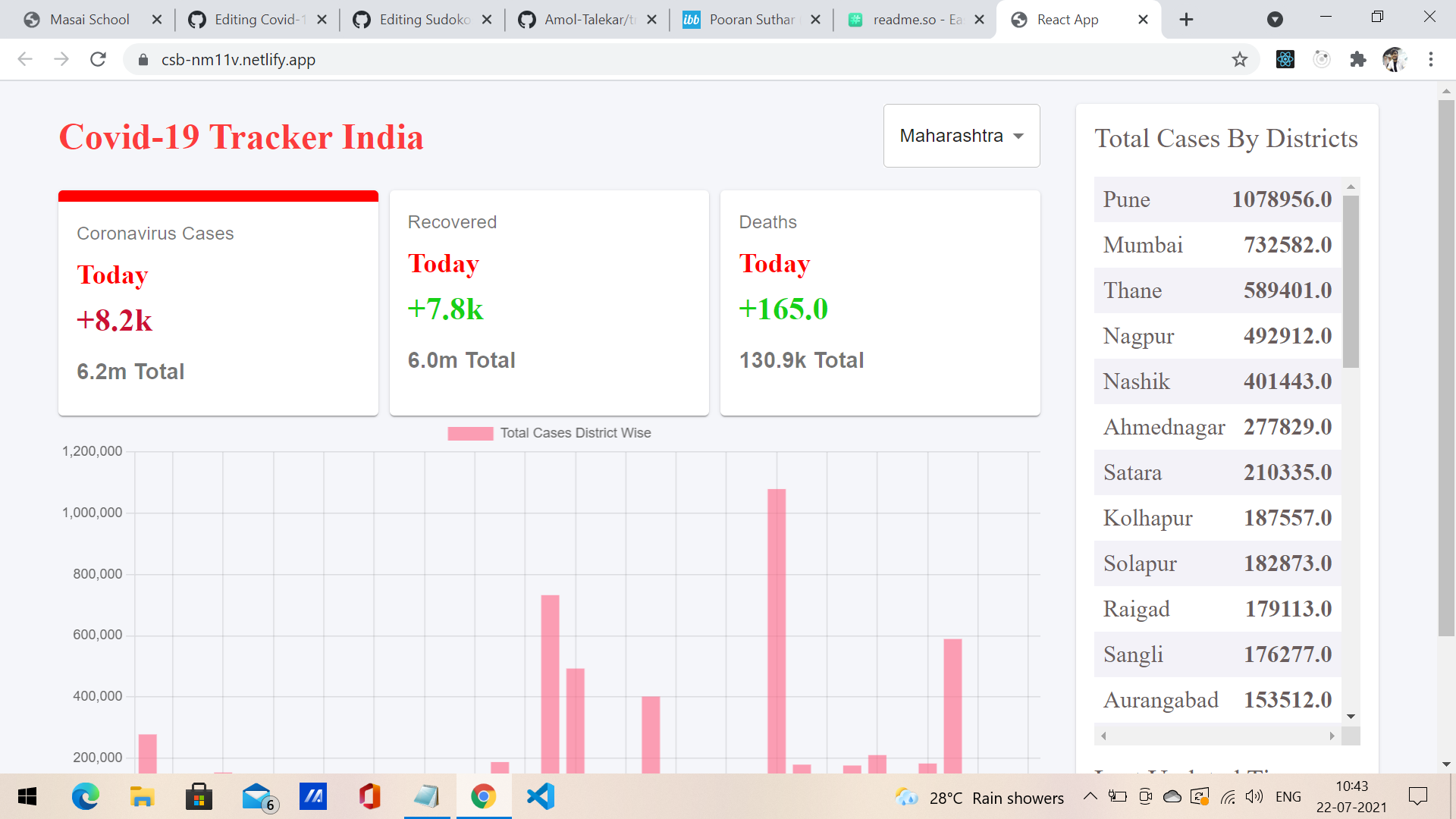
Task: Open the Extensions puzzle menu
Action: coord(1358,59)
